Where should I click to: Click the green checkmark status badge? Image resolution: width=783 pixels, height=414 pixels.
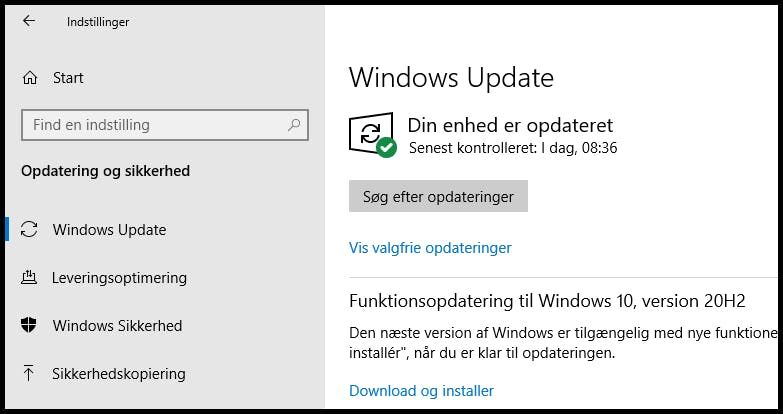point(386,148)
